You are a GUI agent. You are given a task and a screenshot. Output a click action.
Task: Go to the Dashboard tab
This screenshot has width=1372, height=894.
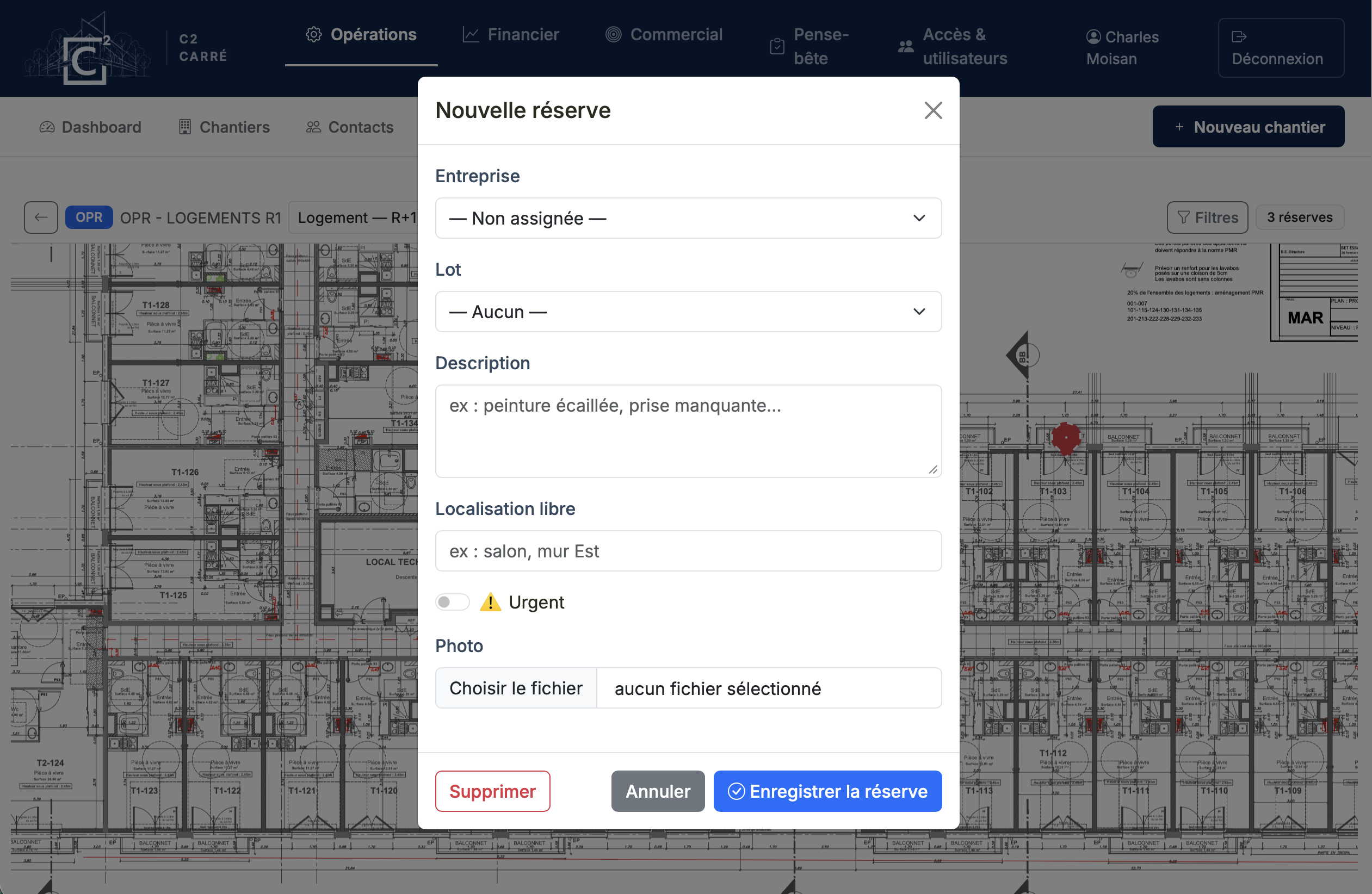click(x=90, y=127)
